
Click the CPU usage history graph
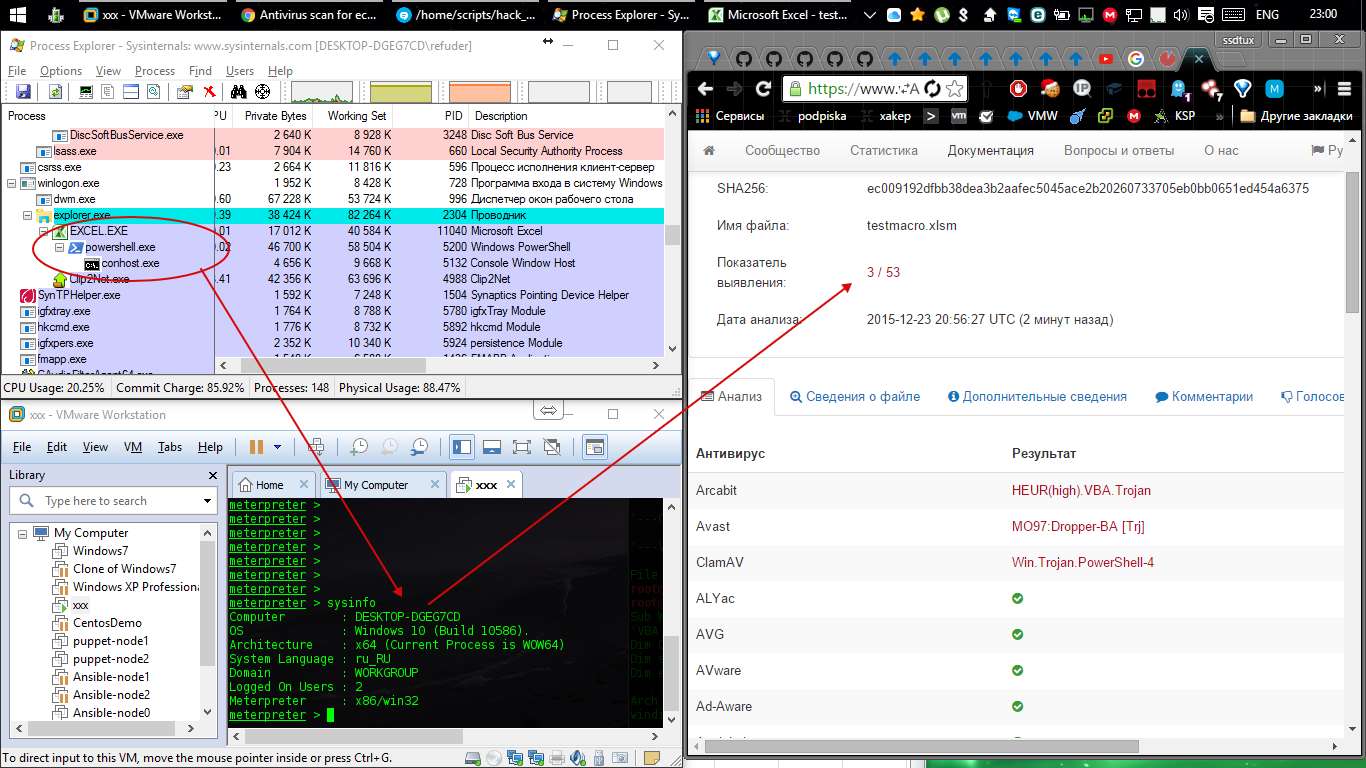pyautogui.click(x=321, y=91)
